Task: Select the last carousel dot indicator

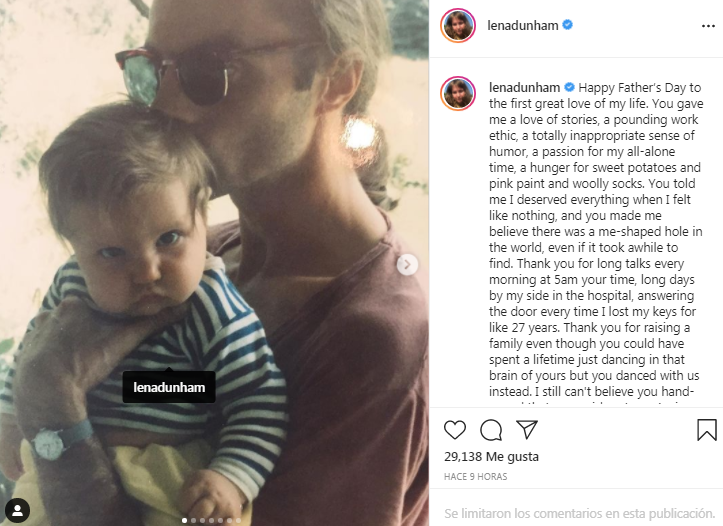Action: [238, 520]
